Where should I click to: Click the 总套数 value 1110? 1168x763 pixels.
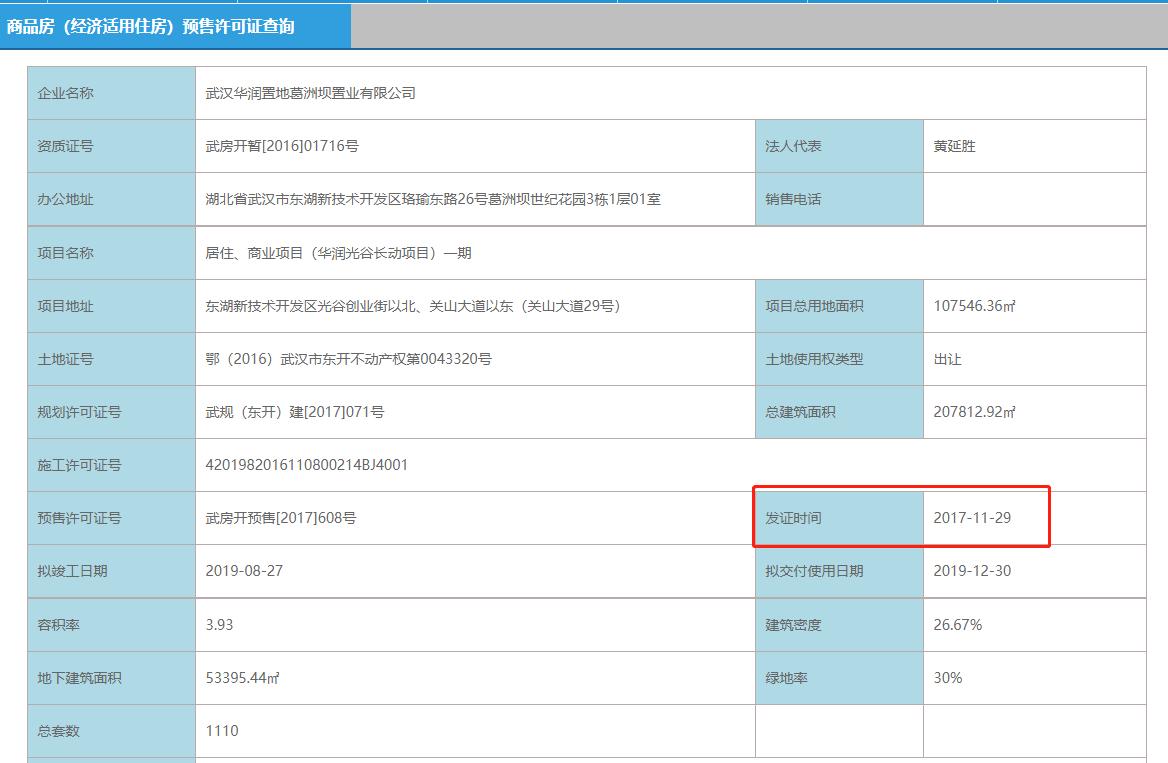point(222,731)
